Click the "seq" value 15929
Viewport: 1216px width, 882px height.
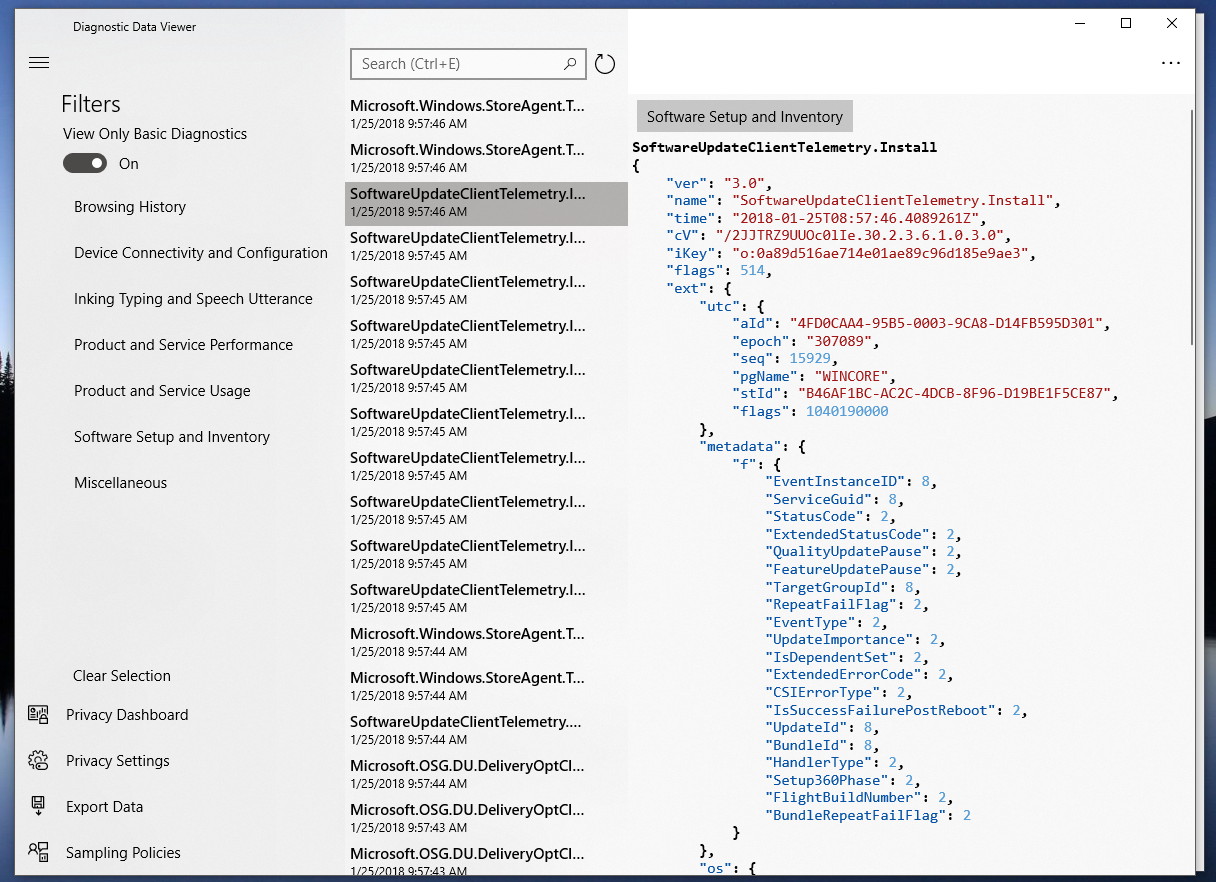click(x=809, y=359)
